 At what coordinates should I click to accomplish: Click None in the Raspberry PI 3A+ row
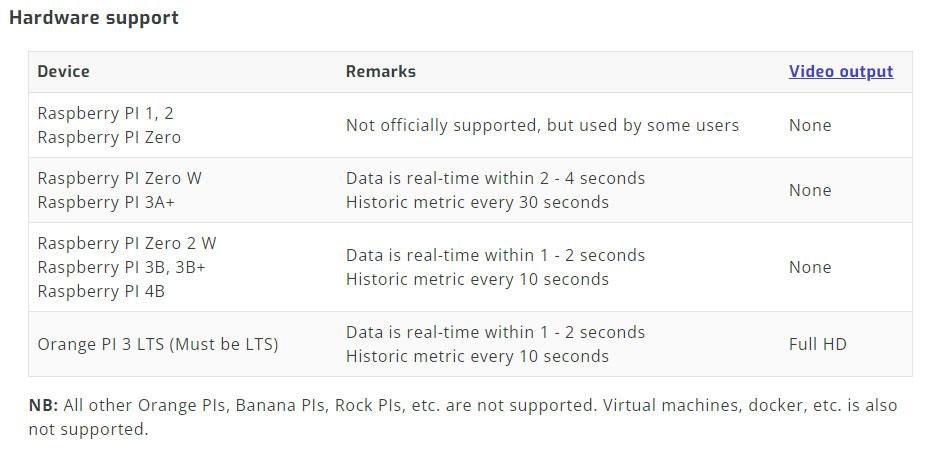tap(809, 190)
